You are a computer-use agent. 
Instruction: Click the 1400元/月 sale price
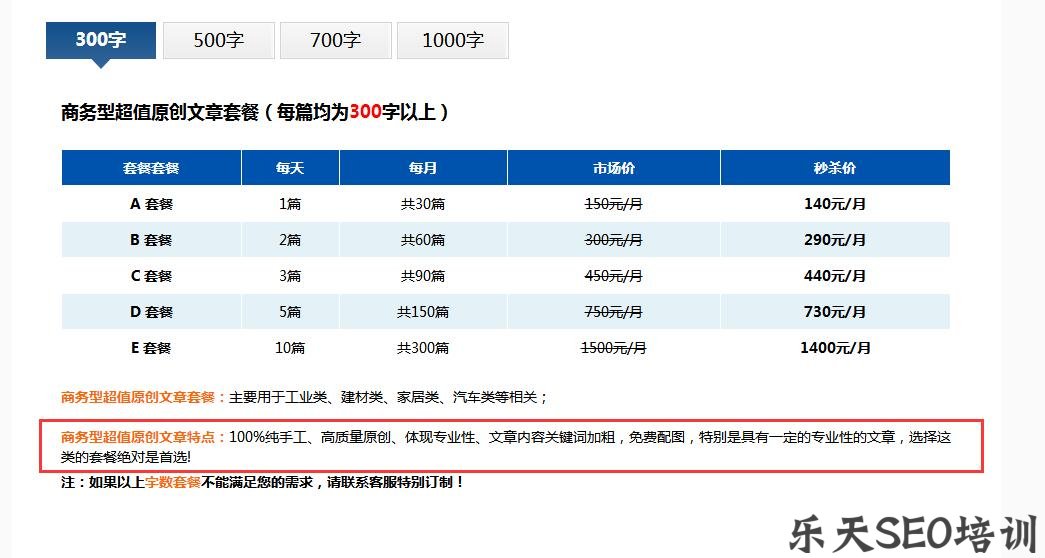click(835, 348)
